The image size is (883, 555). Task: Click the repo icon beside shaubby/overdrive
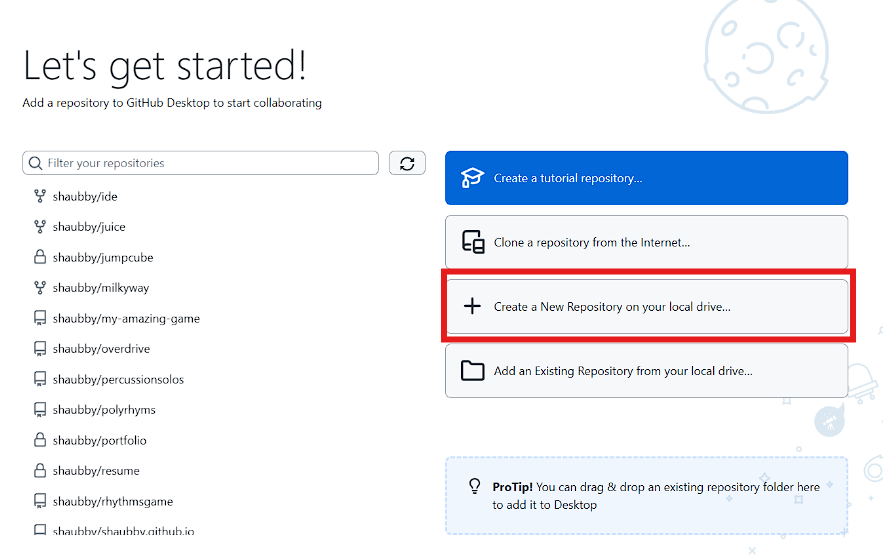pos(40,349)
